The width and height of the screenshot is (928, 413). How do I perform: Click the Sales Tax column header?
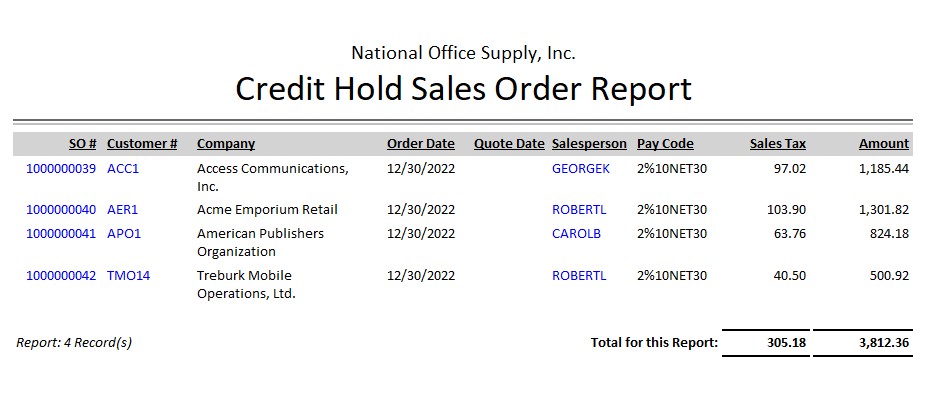pos(778,144)
